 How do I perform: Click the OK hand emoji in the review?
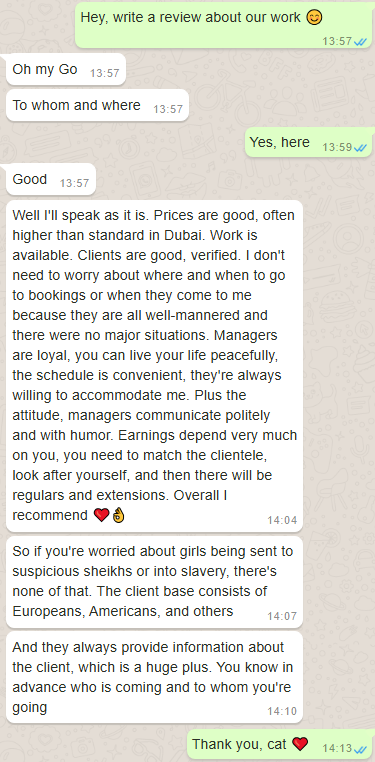coord(118,515)
